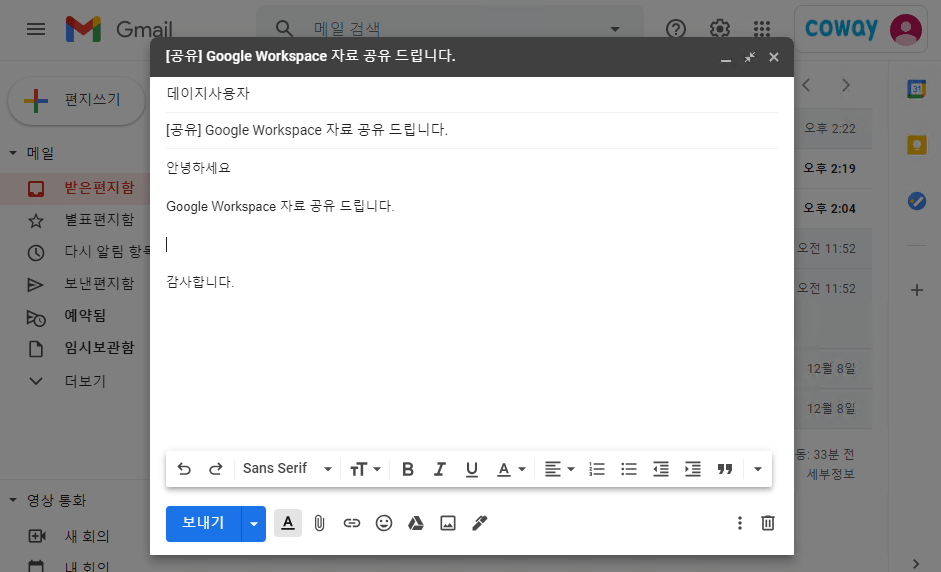
Task: Click the subject line field
Action: [472, 130]
